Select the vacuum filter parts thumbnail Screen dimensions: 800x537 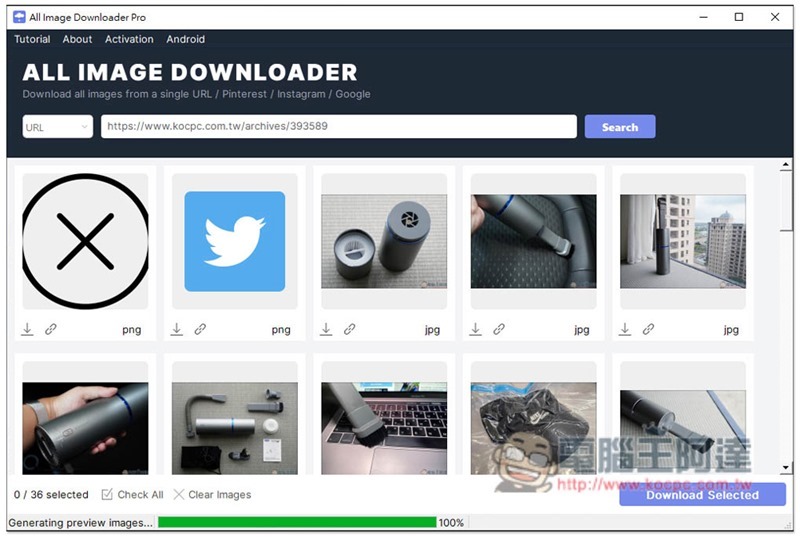[384, 241]
